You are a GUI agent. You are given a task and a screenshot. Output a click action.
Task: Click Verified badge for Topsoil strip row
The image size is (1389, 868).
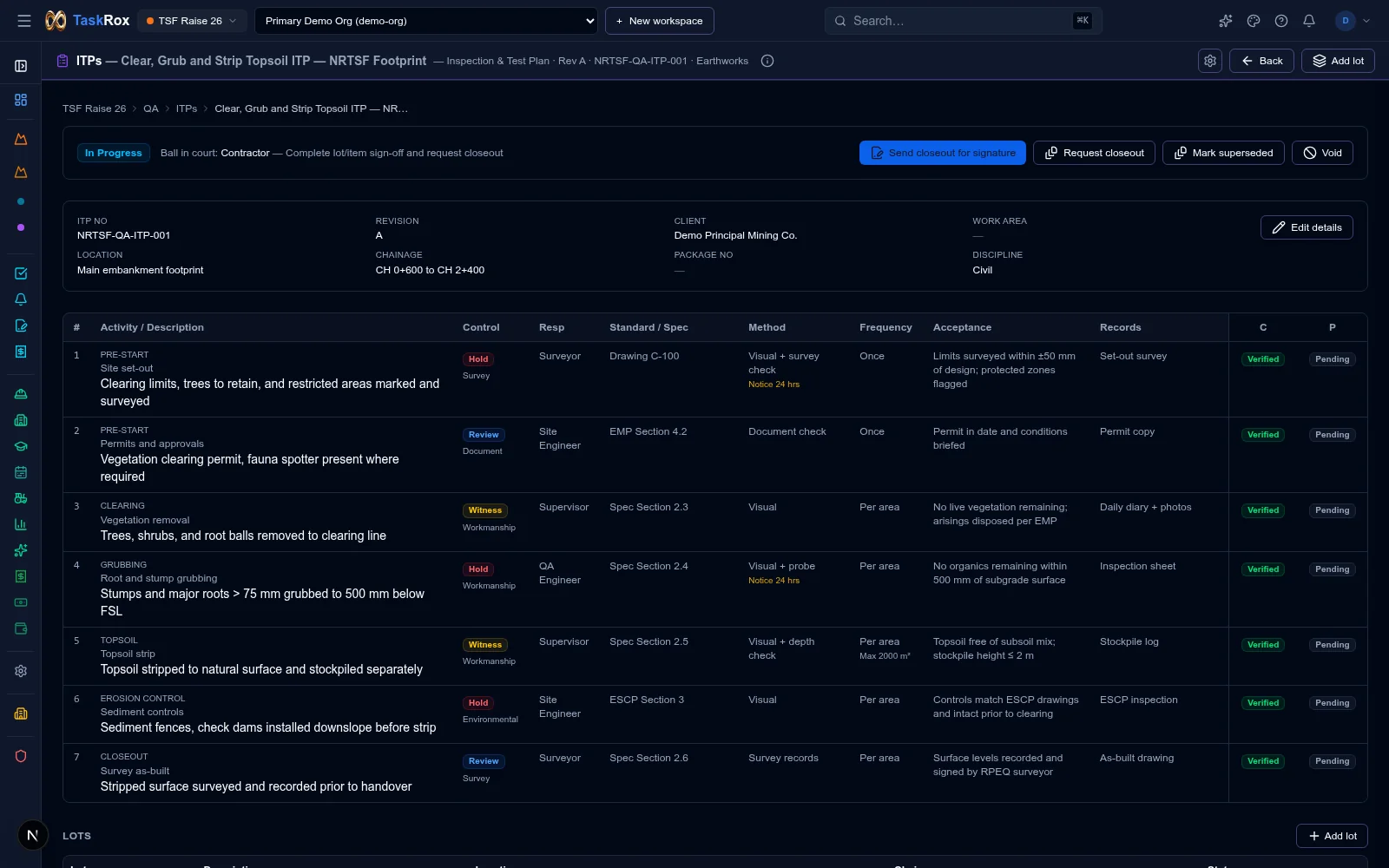point(1263,645)
